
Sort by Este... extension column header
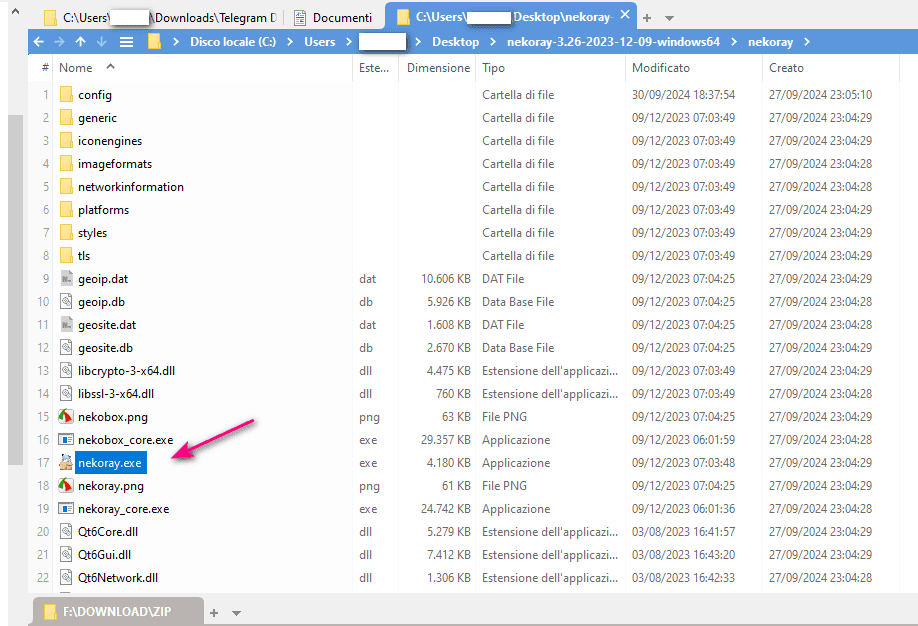click(x=375, y=67)
